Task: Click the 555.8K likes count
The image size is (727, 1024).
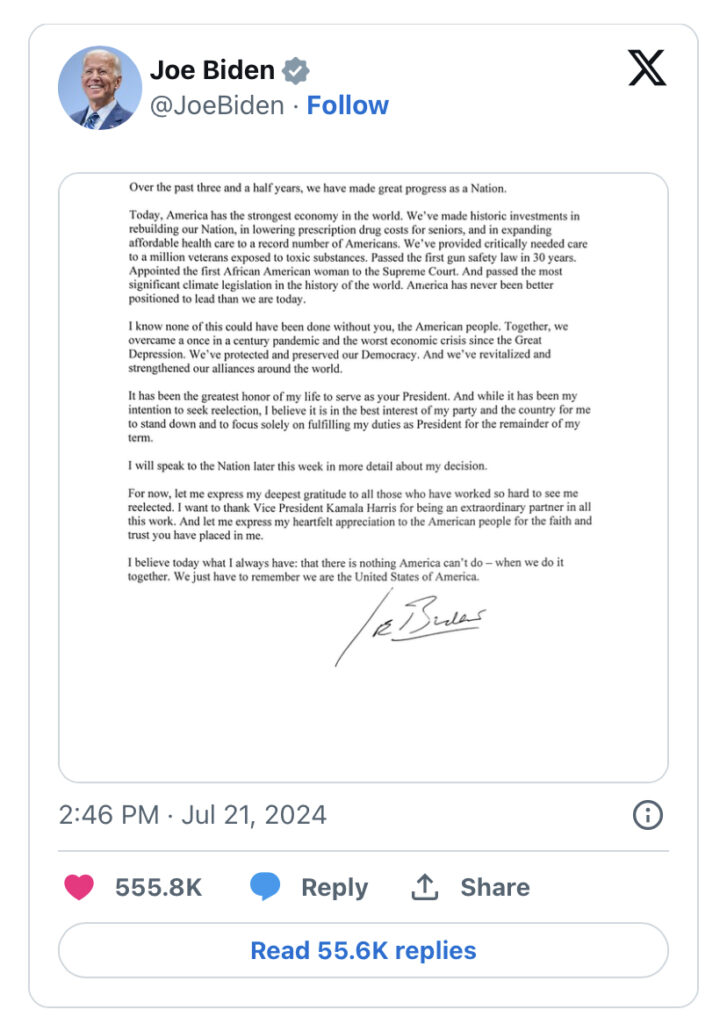Action: [158, 887]
